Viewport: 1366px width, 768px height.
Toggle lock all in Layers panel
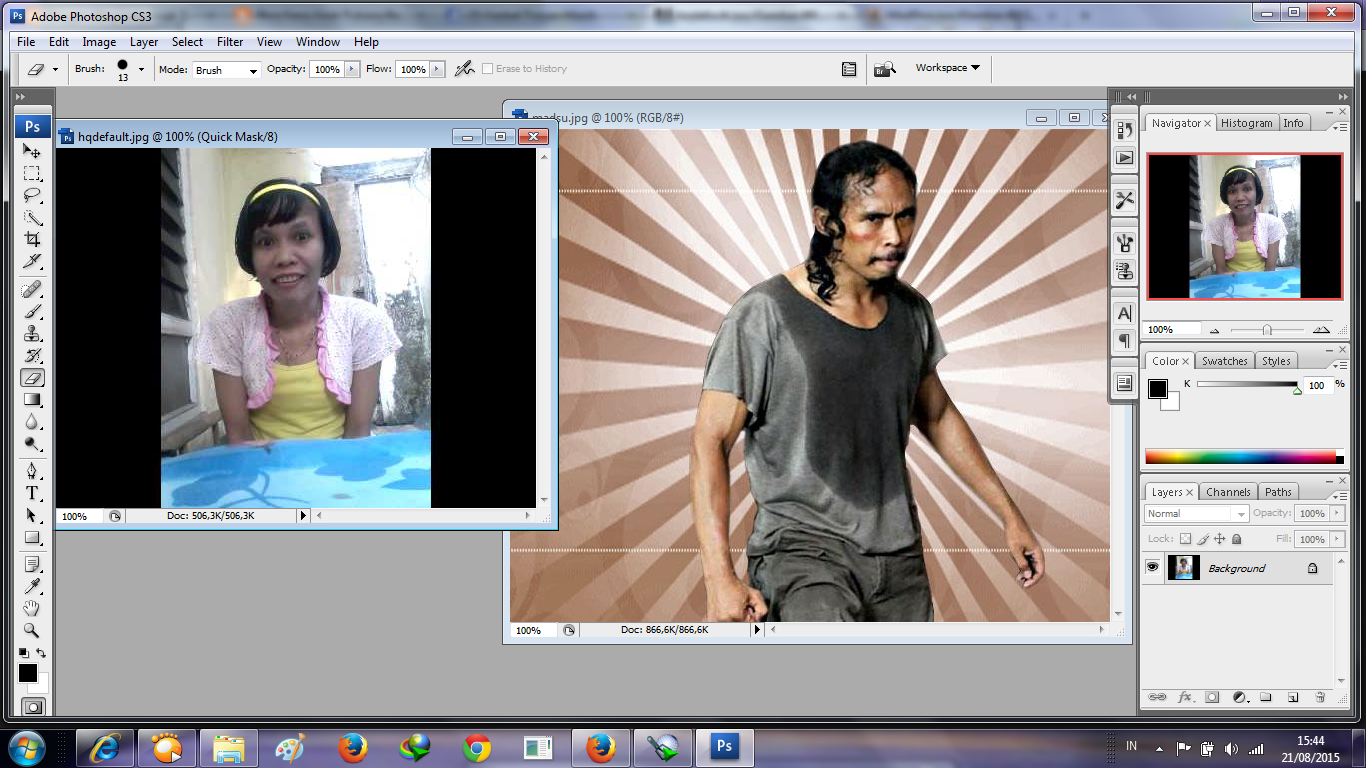point(1237,539)
